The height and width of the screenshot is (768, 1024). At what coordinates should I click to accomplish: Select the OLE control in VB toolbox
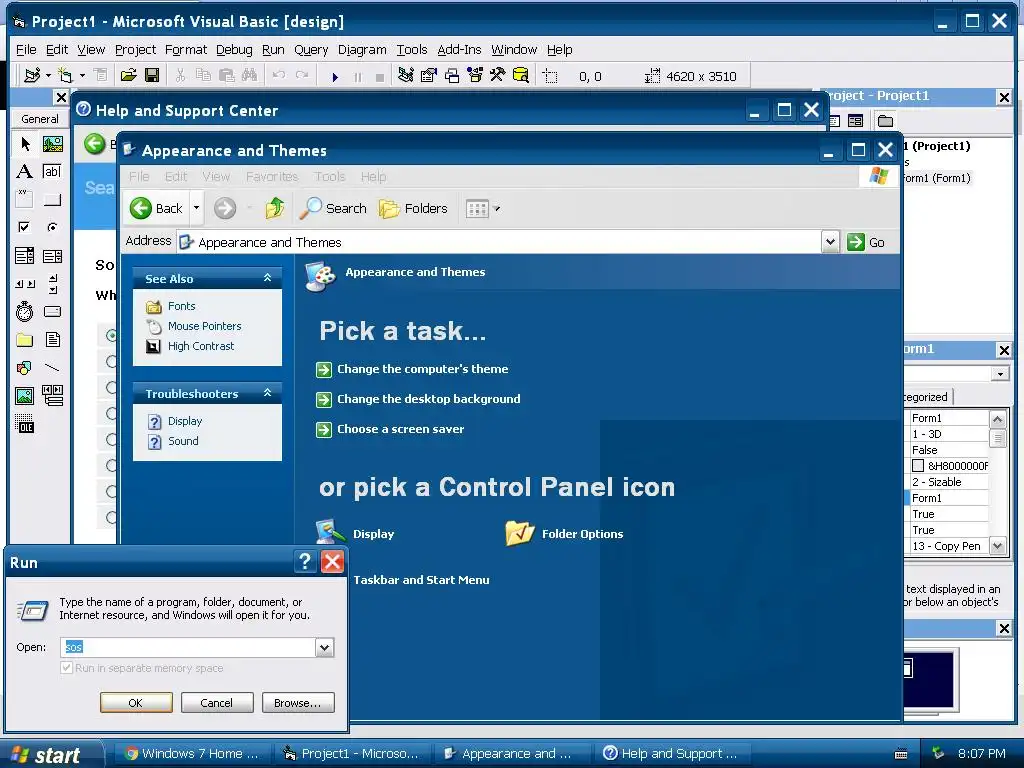pos(25,424)
